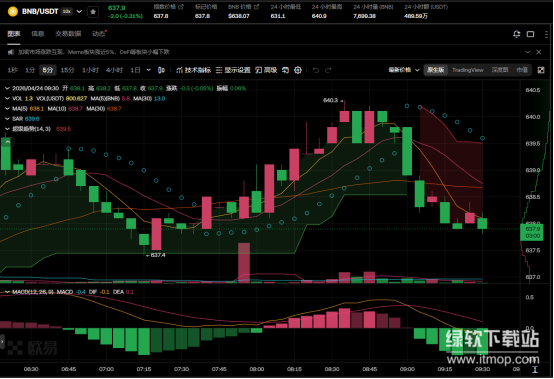This screenshot has height=379, width=554.
Task: Click the axis auto-scale icon at bottom right
Action: click(535, 369)
